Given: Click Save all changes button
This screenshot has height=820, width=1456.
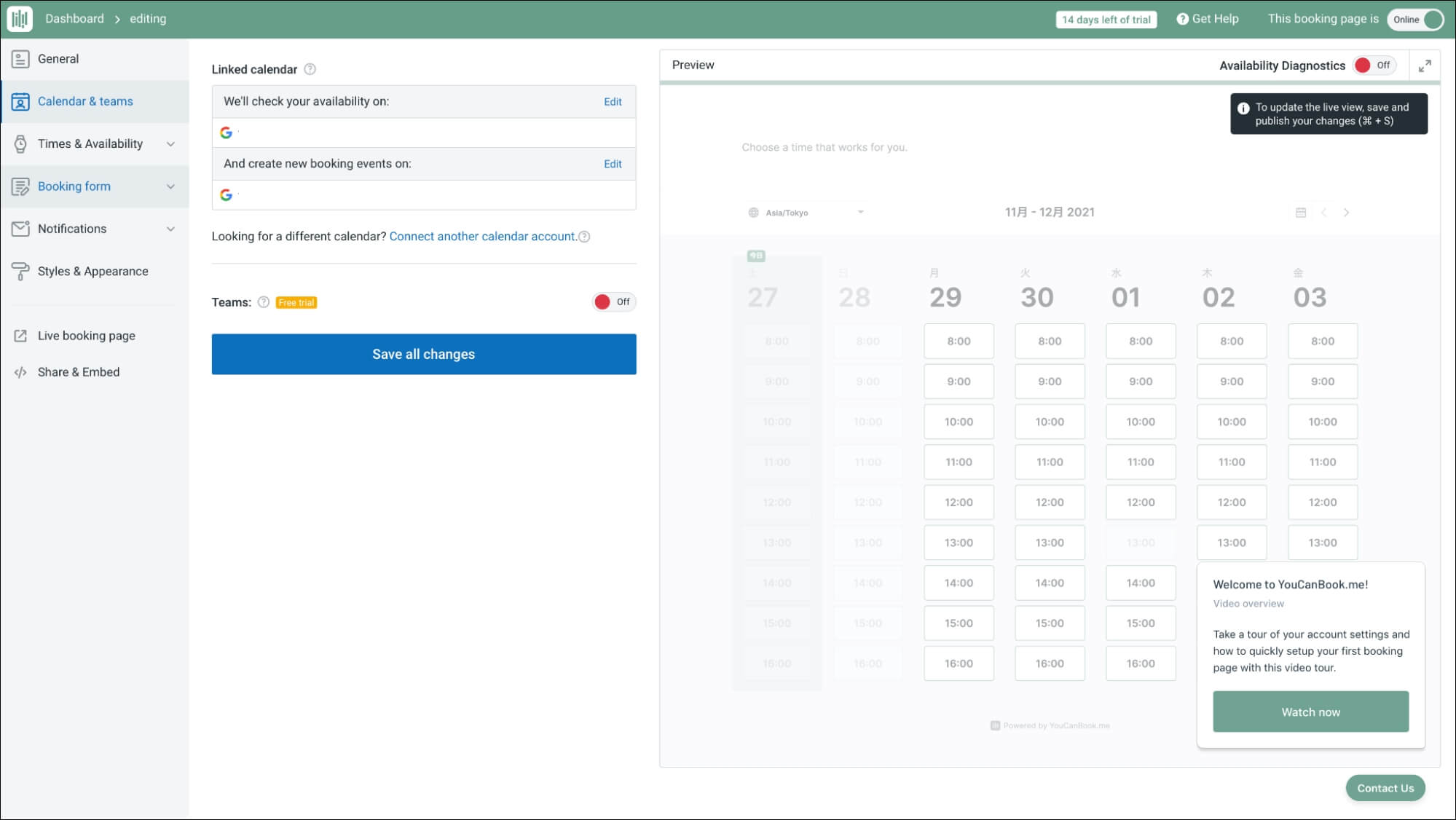Looking at the screenshot, I should [423, 355].
